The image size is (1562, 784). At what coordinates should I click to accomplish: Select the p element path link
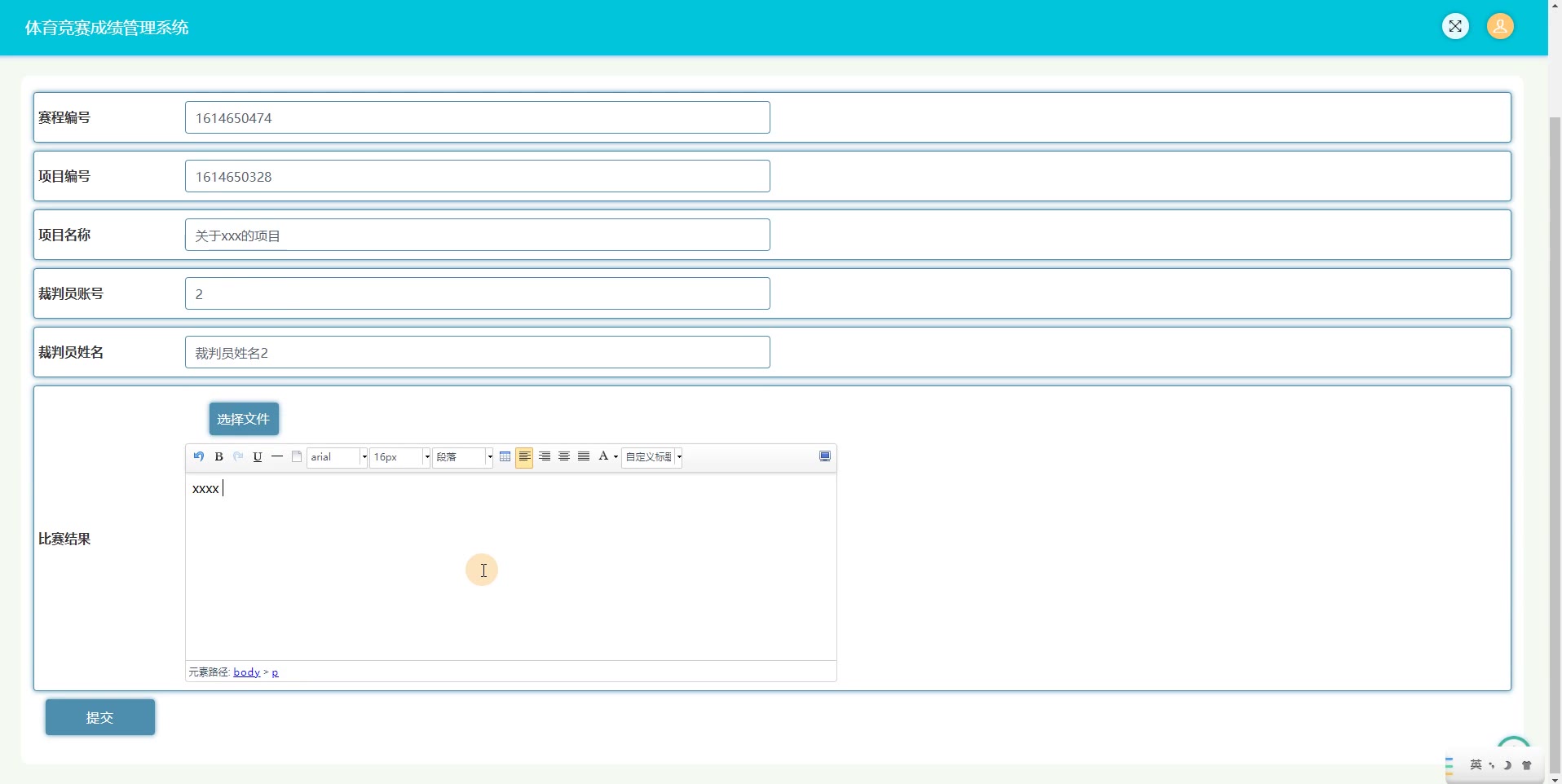(276, 672)
